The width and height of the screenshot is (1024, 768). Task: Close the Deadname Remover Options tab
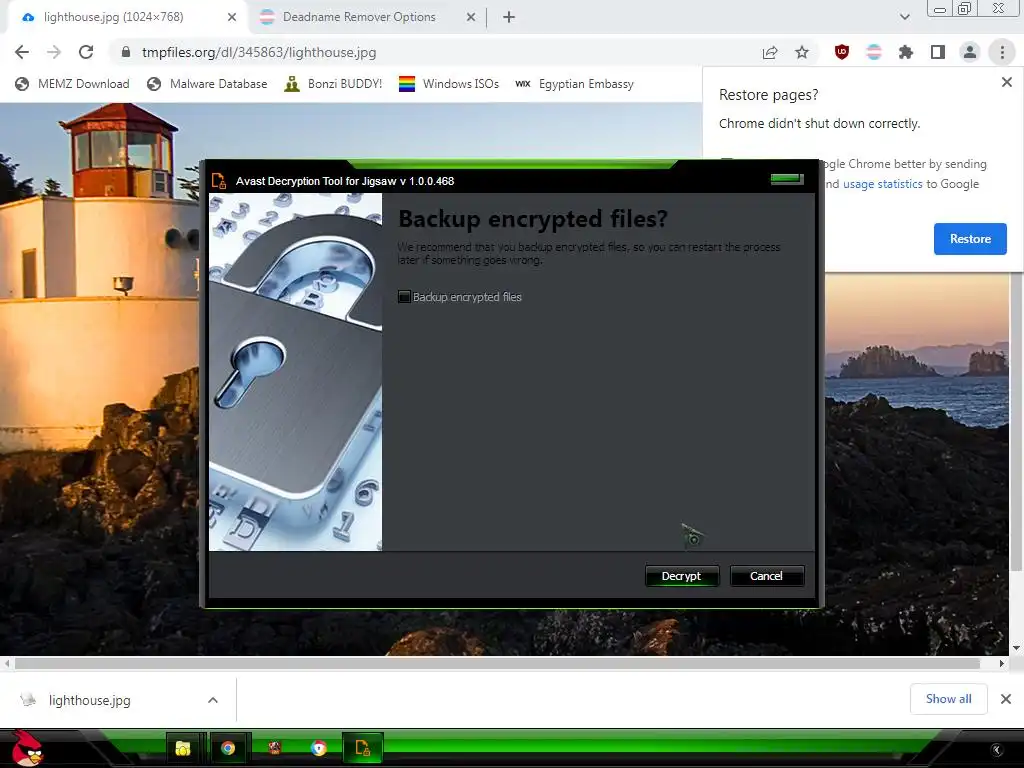point(471,17)
